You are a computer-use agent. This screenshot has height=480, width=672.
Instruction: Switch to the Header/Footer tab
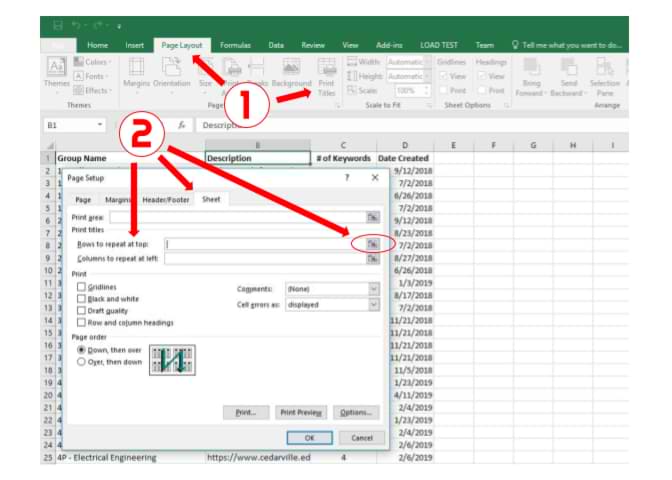click(x=164, y=200)
